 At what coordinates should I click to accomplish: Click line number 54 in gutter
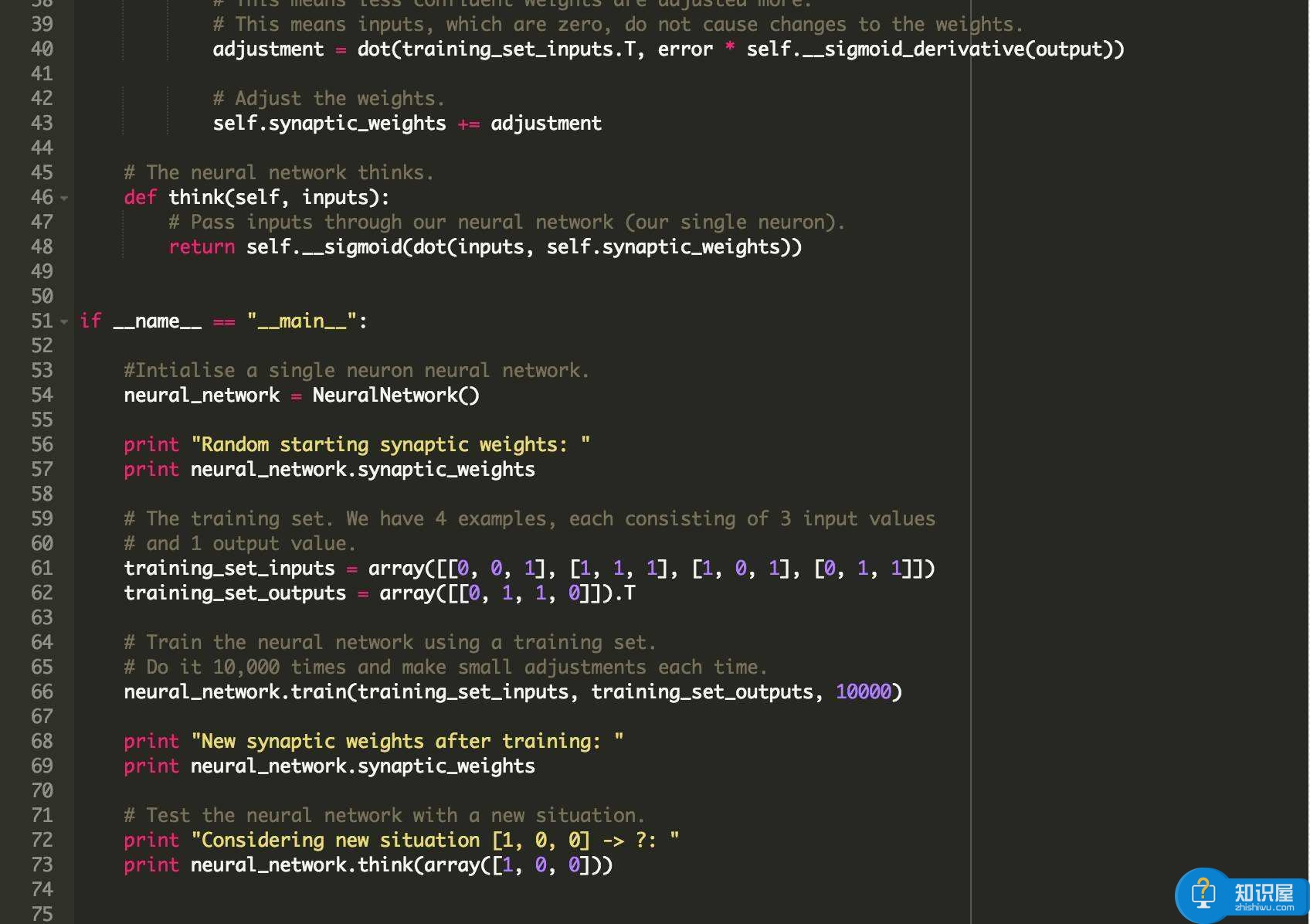42,395
